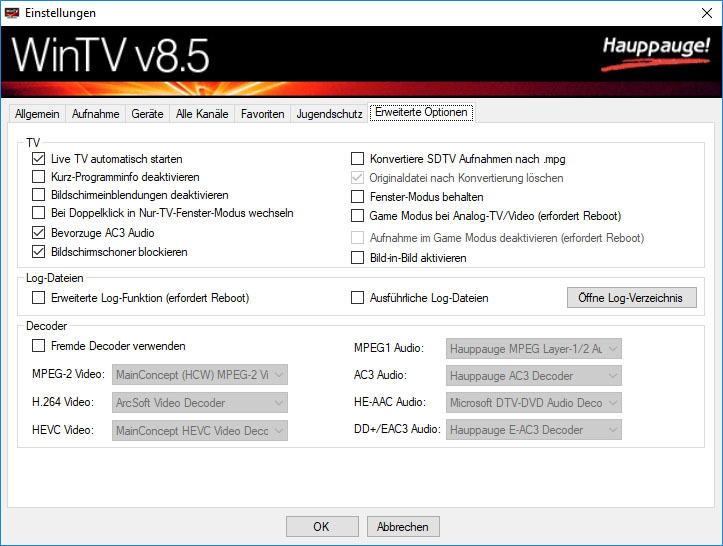Confirm settings with OK button
The width and height of the screenshot is (723, 546).
[x=322, y=527]
